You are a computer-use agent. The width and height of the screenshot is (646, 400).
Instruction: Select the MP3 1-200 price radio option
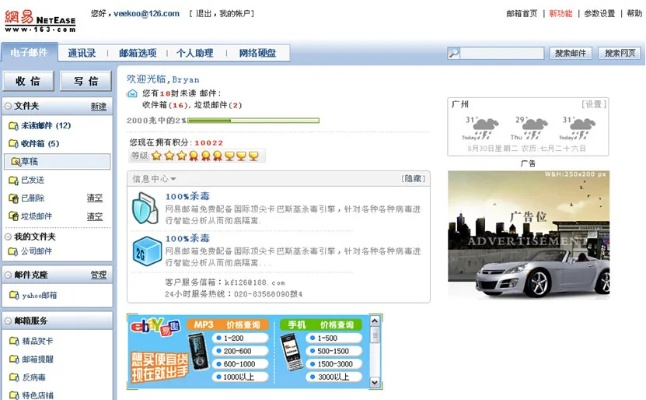(240, 338)
